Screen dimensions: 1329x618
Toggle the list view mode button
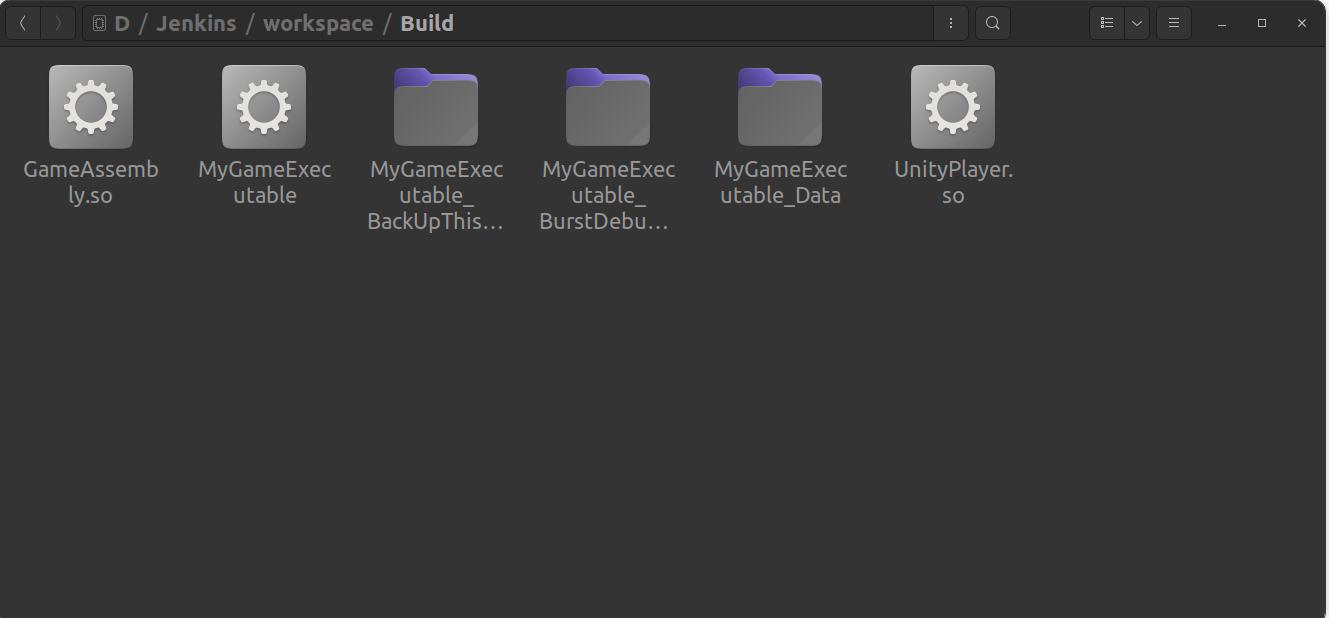click(x=1107, y=23)
